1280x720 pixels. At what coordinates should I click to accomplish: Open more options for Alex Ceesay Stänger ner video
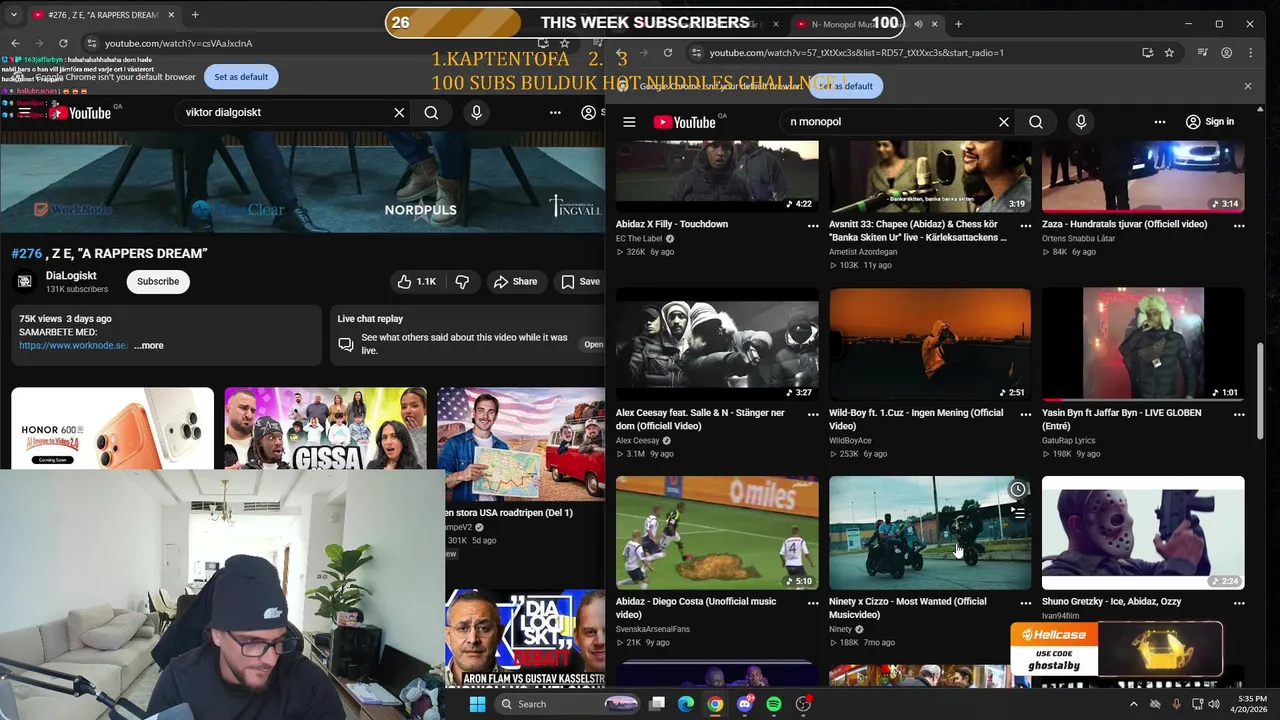tap(813, 414)
